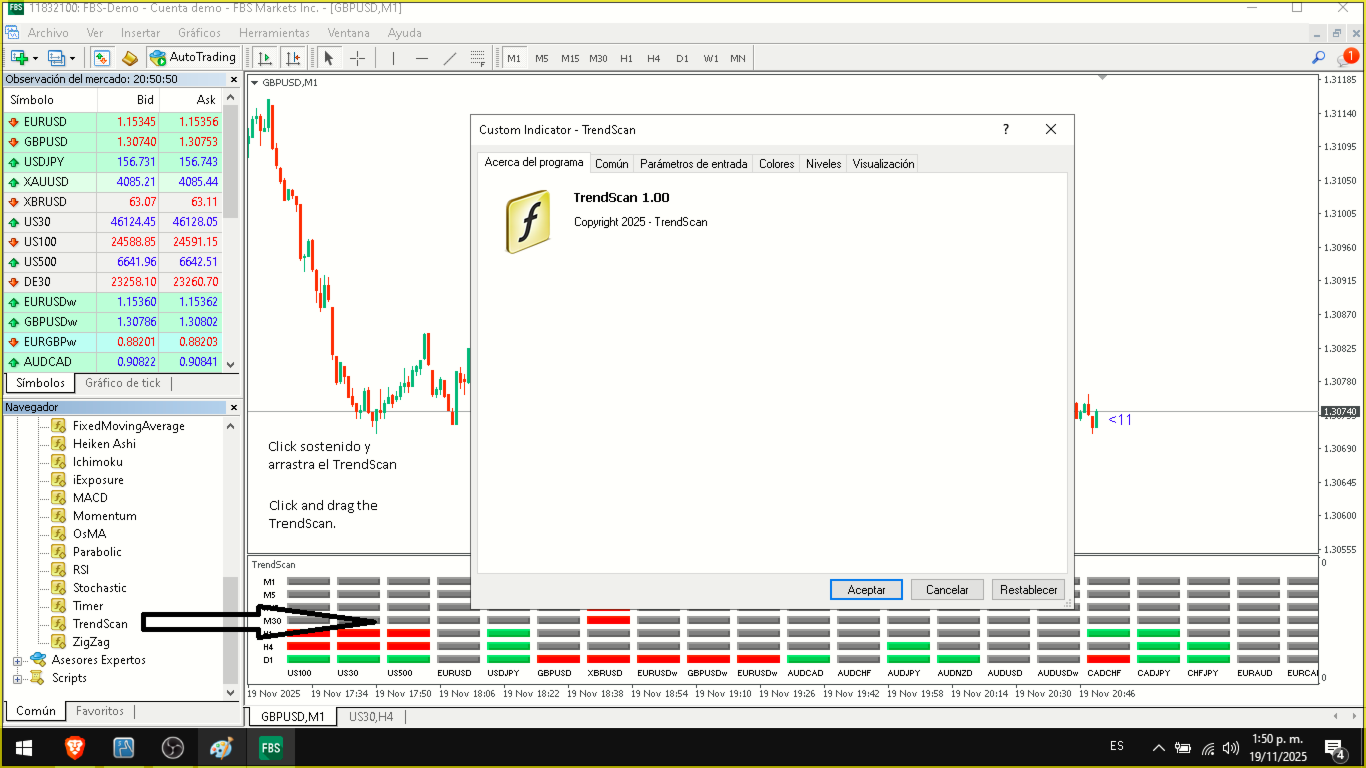The height and width of the screenshot is (768, 1366).
Task: Open the FBS terminal icon on the taskbar
Action: tap(270, 747)
